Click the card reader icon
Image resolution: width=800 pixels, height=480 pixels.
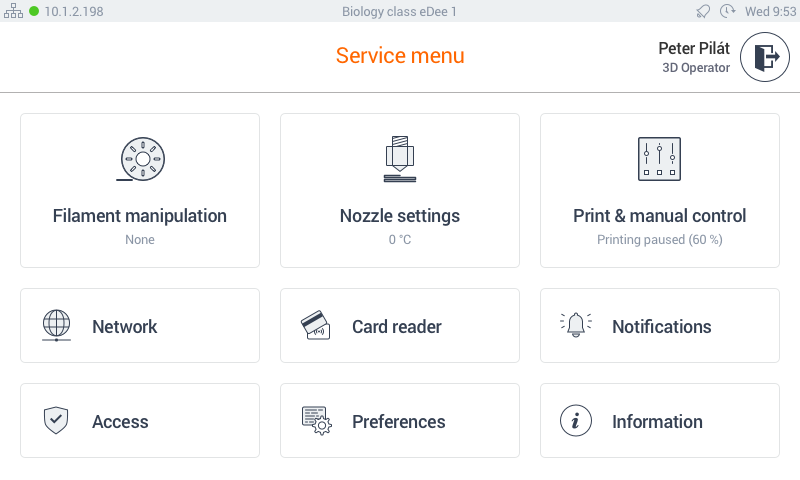click(316, 326)
